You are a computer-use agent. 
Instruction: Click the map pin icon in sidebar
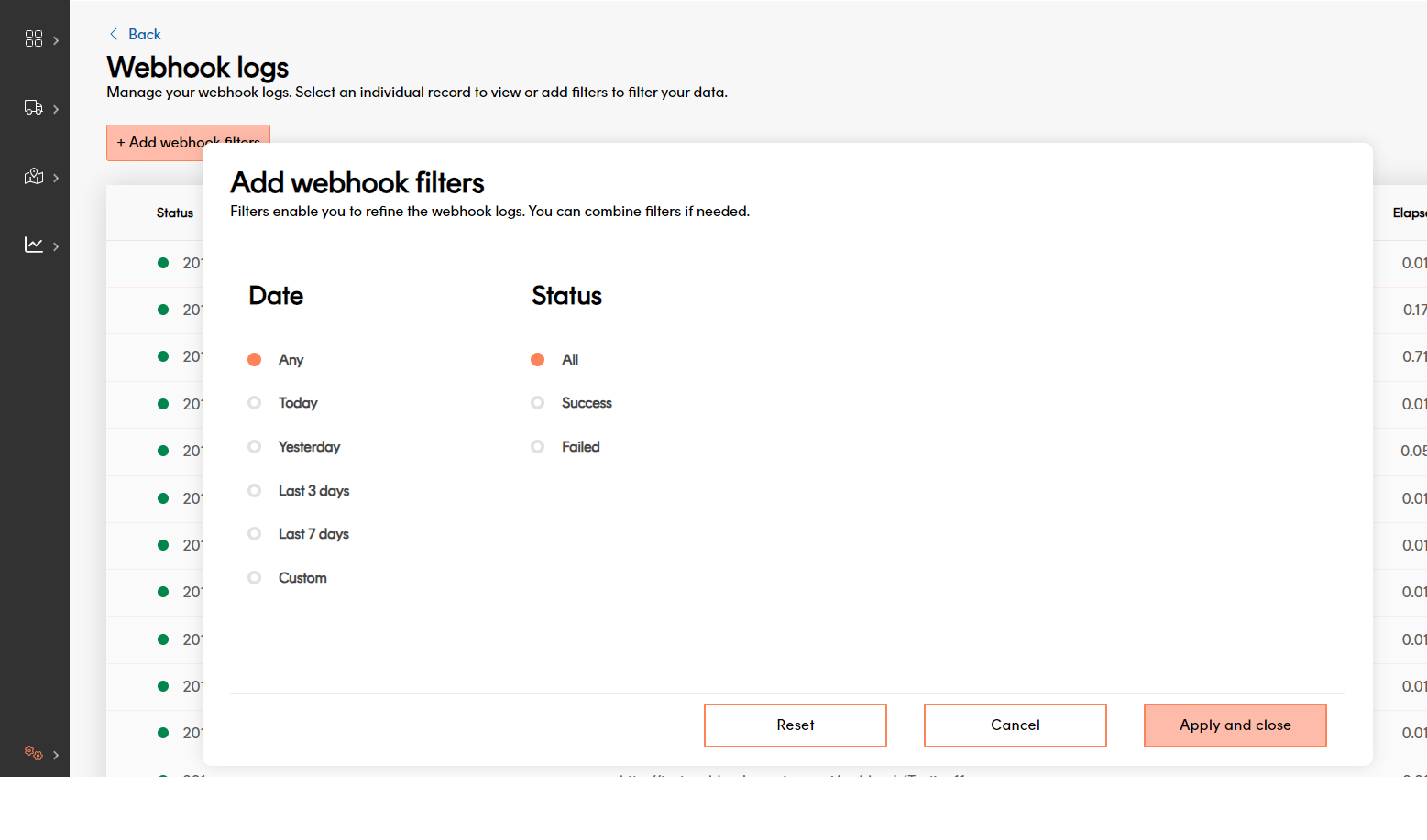tap(34, 177)
